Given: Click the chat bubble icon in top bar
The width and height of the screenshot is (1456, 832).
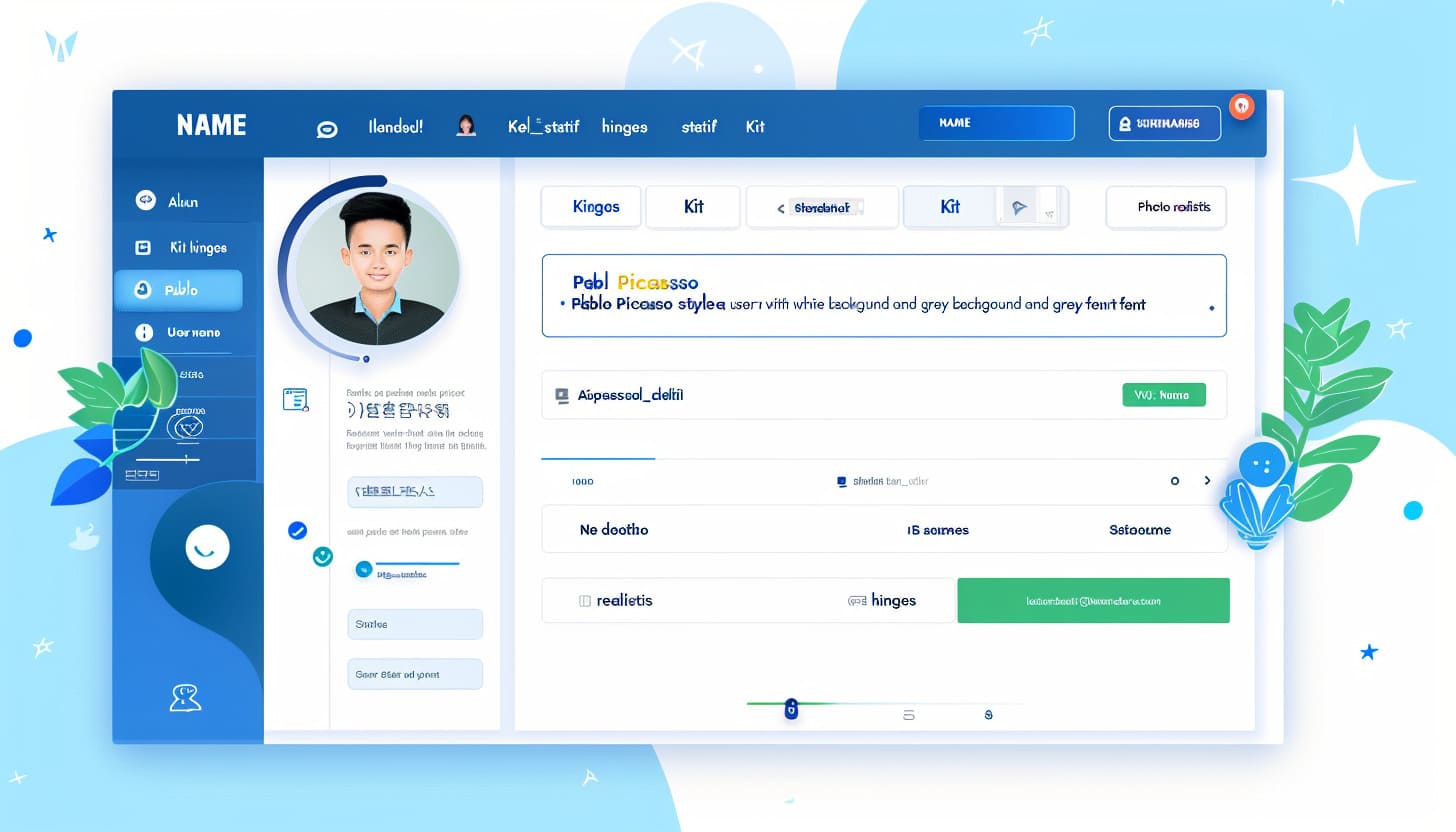Looking at the screenshot, I should pyautogui.click(x=326, y=129).
